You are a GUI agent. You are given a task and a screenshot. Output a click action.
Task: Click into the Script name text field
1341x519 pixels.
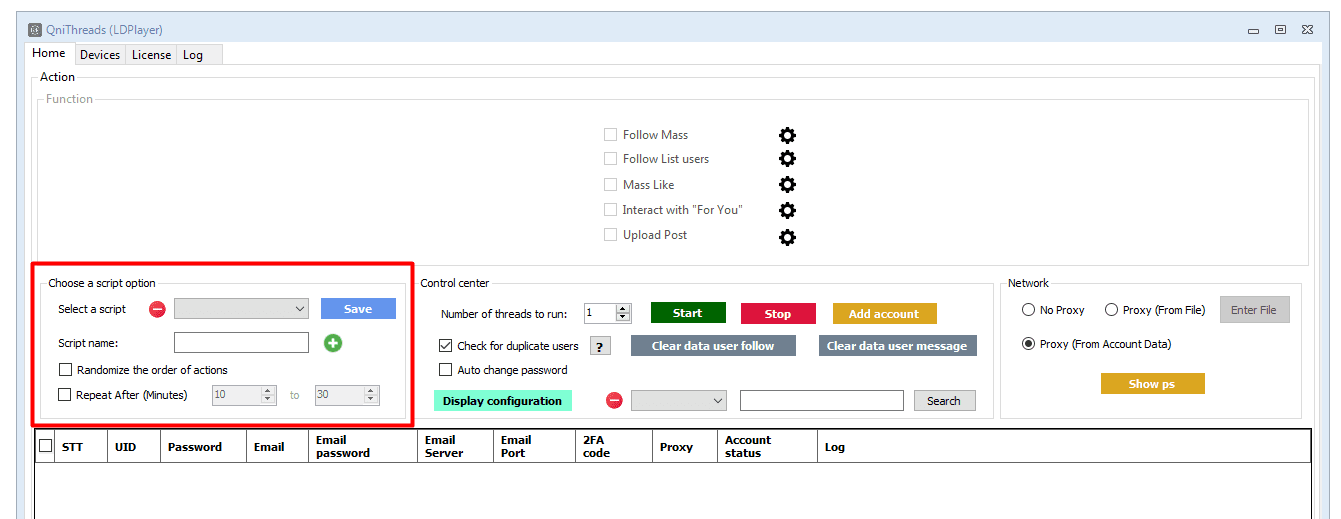[x=241, y=343]
